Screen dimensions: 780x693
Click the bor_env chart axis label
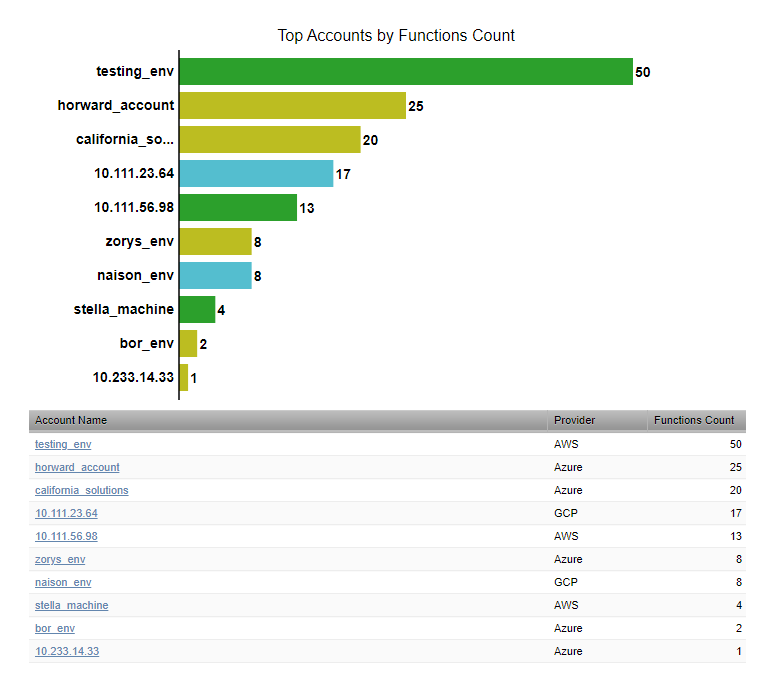[x=147, y=343]
